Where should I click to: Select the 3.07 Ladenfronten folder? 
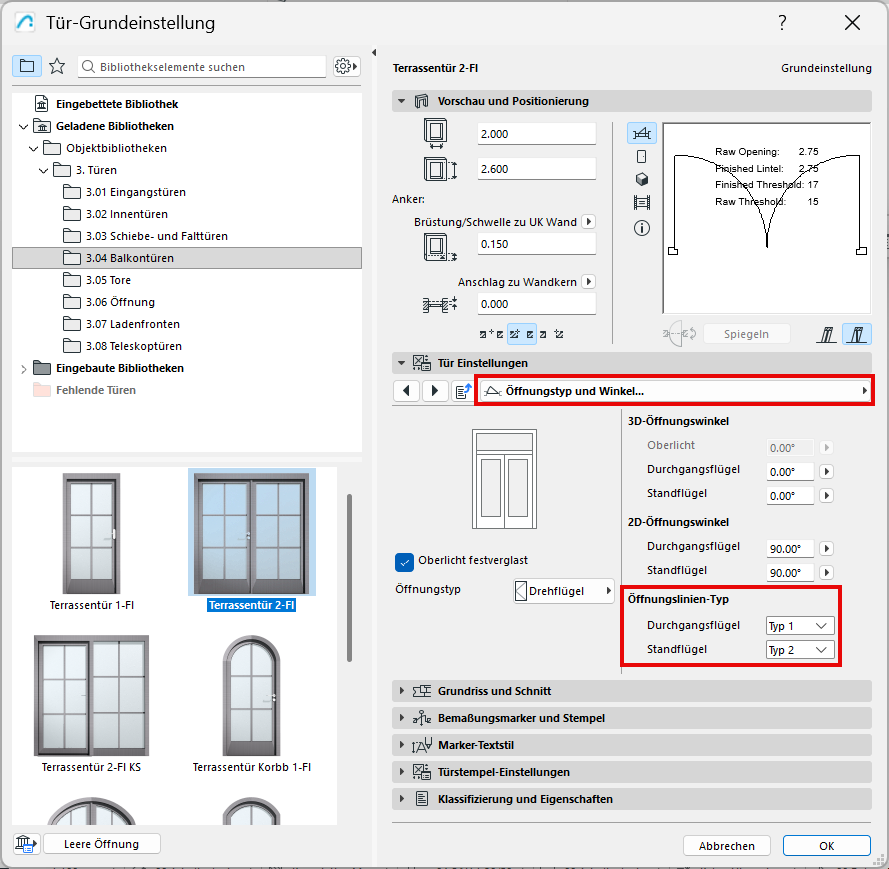121,324
